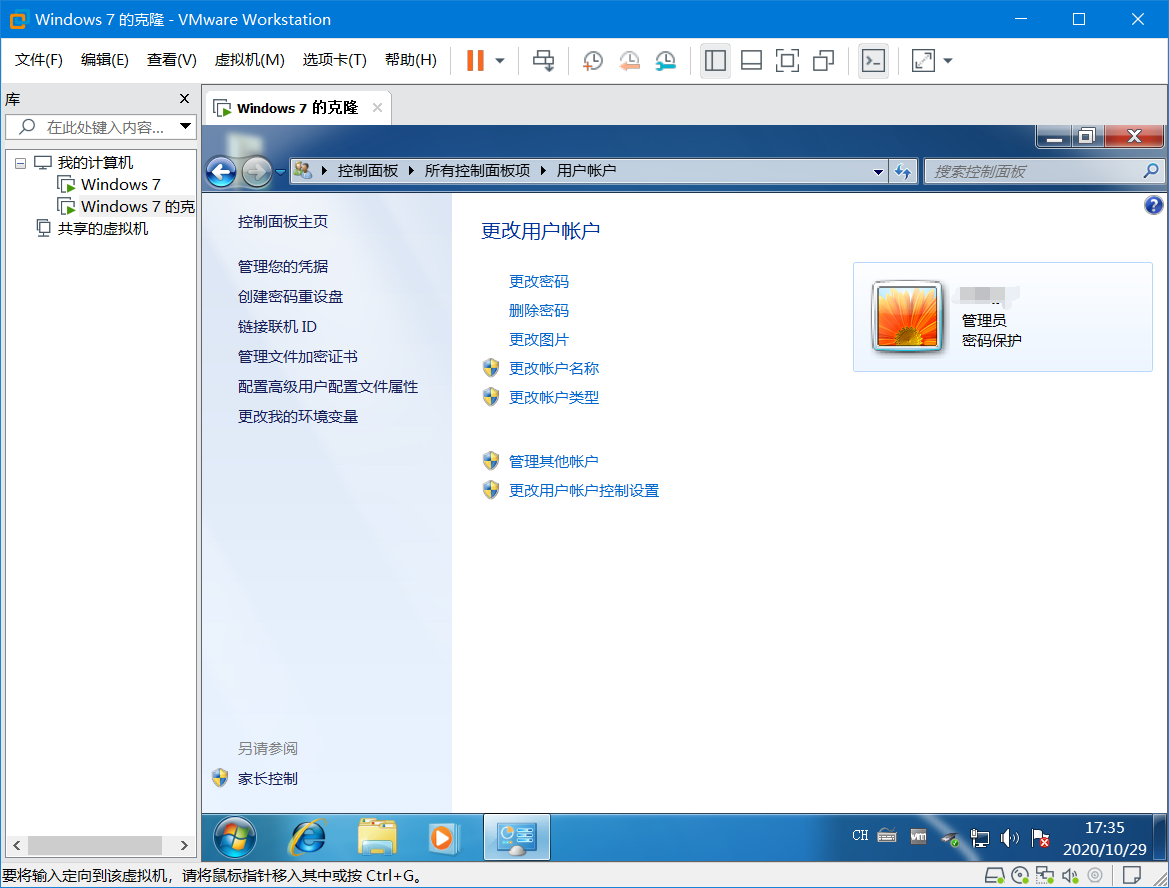The image size is (1169, 888).
Task: Open the blue help question mark icon
Action: click(x=1153, y=205)
